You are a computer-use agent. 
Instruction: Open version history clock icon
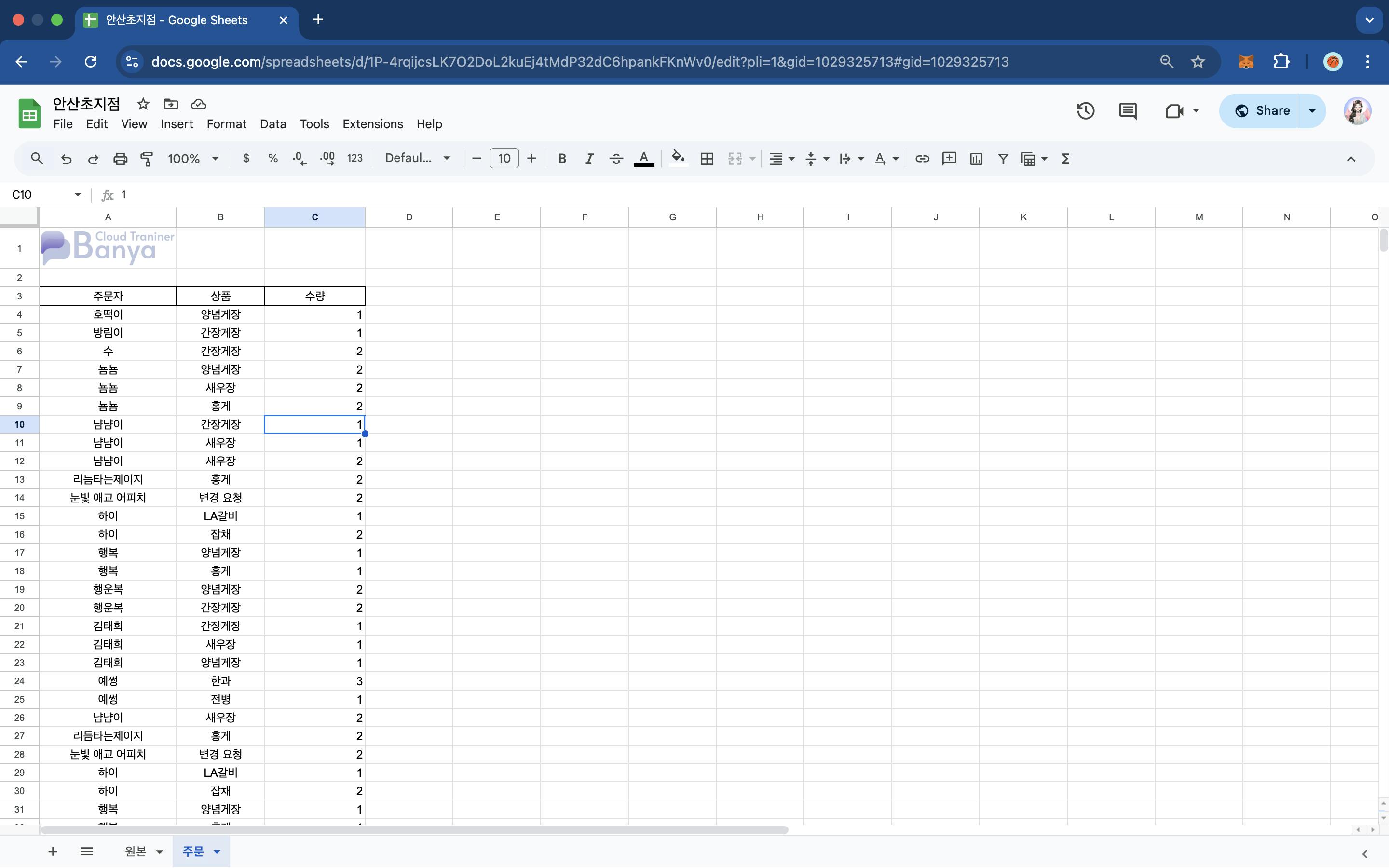pos(1085,111)
